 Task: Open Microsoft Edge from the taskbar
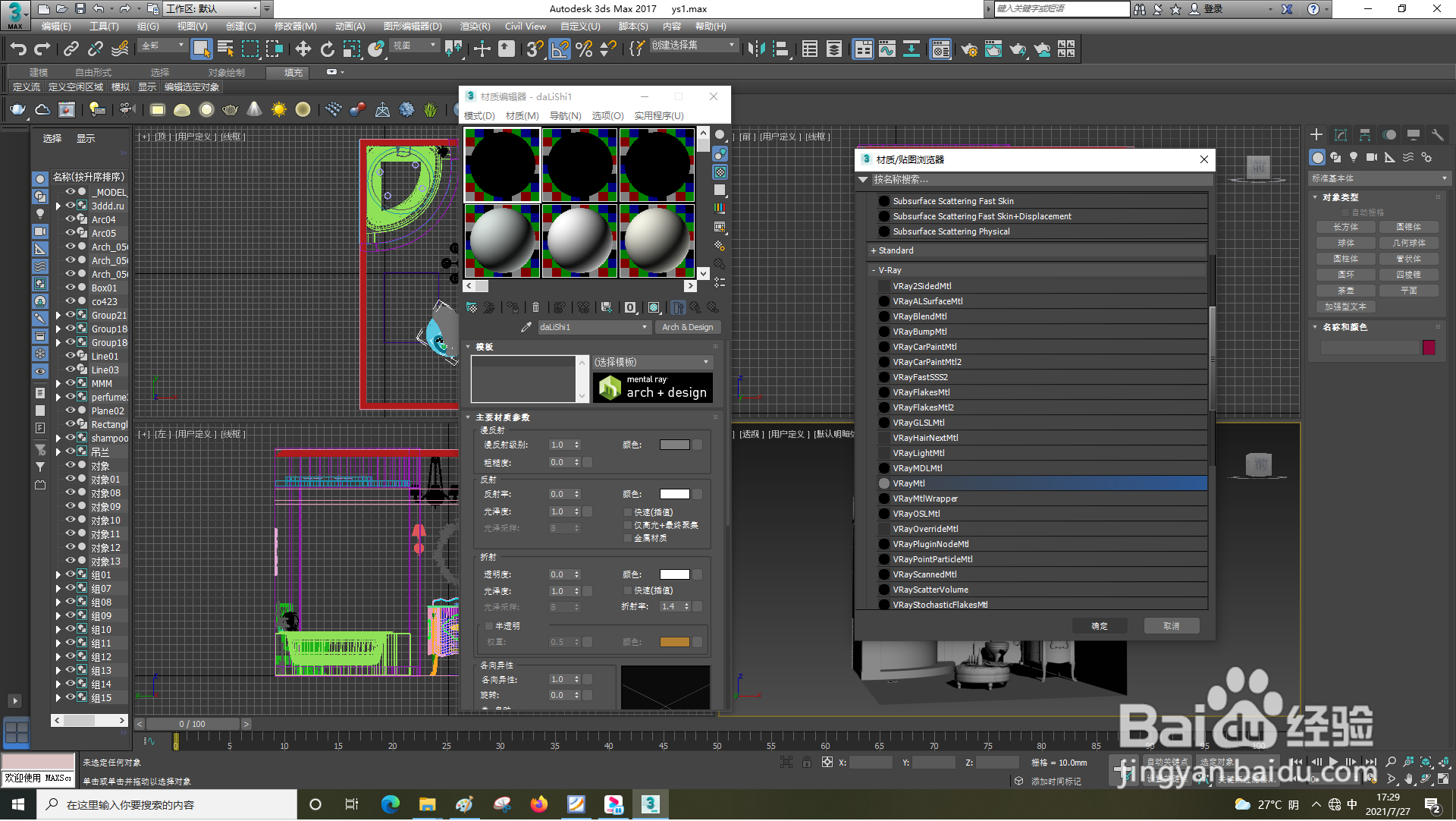click(x=390, y=804)
